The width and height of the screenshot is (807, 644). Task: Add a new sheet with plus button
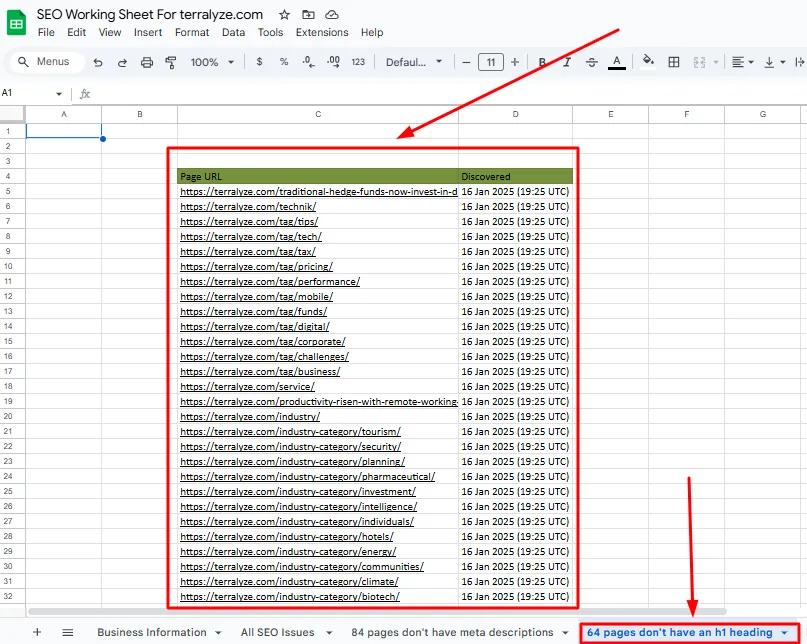pos(37,632)
